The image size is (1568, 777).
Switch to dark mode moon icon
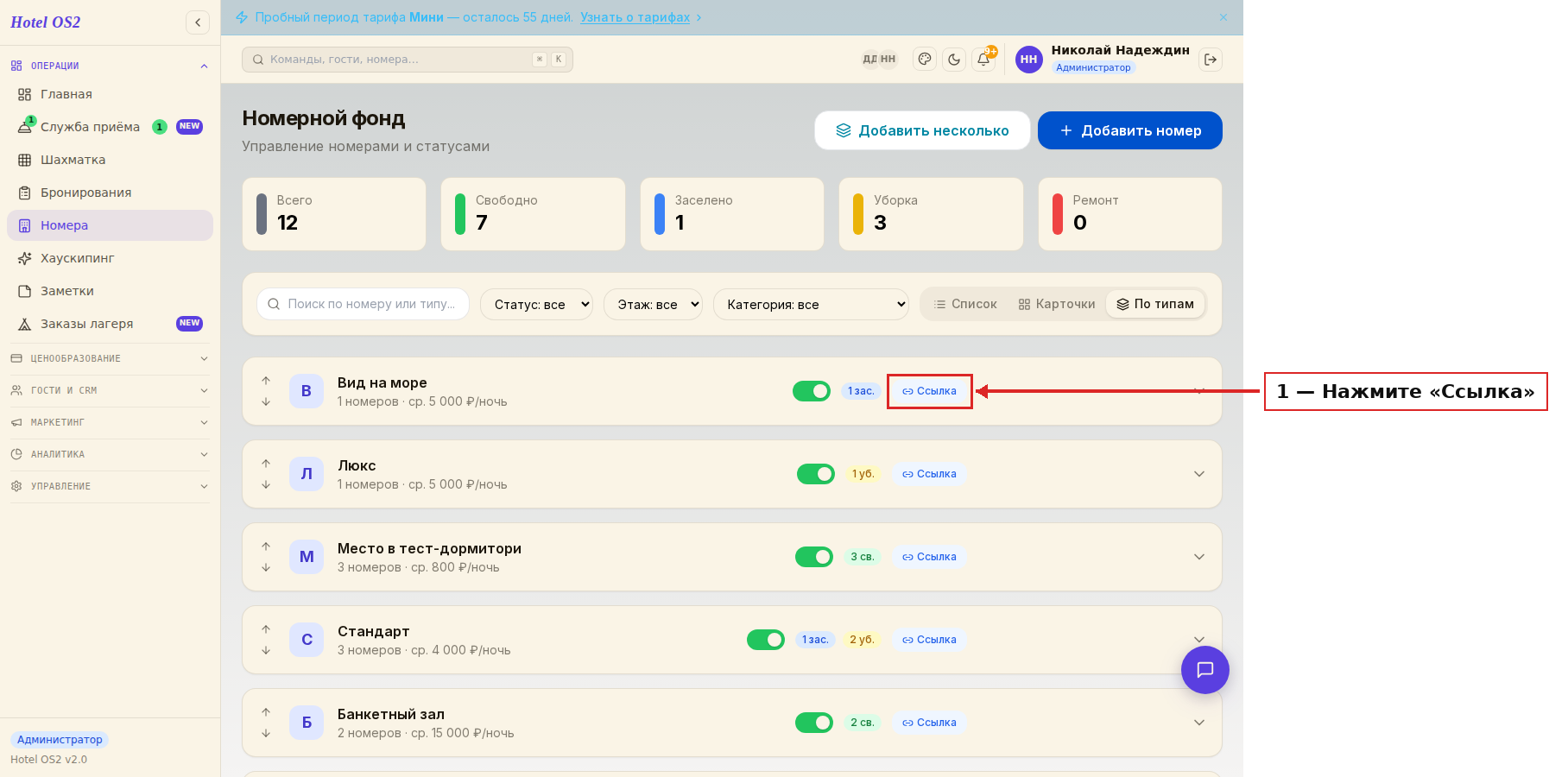point(954,60)
